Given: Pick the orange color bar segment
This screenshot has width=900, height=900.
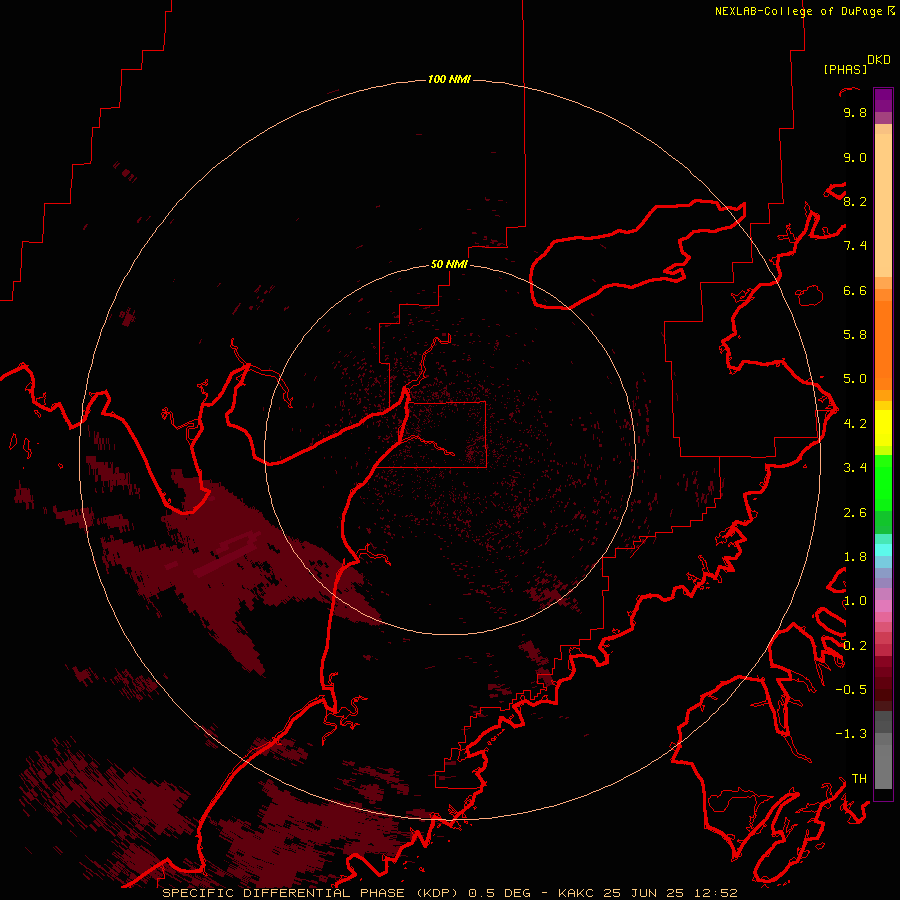Looking at the screenshot, I should click(883, 346).
